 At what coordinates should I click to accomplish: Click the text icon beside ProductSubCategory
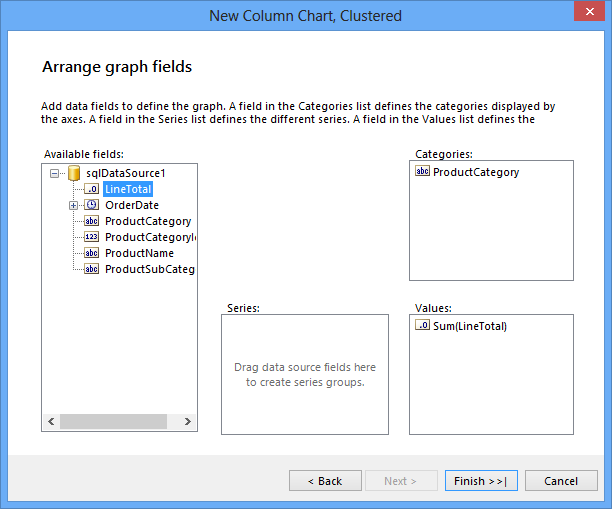click(91, 269)
